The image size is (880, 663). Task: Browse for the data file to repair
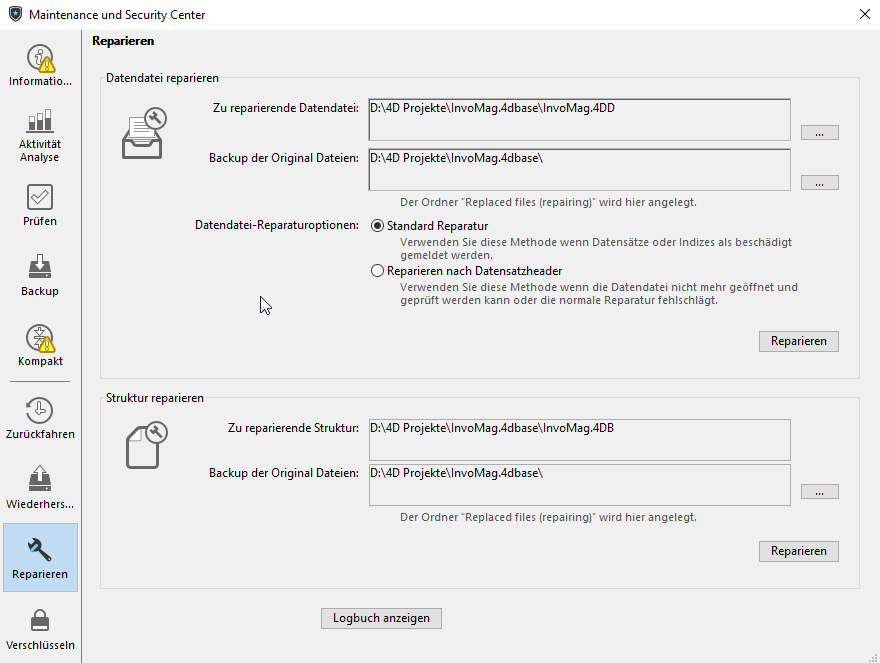point(819,133)
